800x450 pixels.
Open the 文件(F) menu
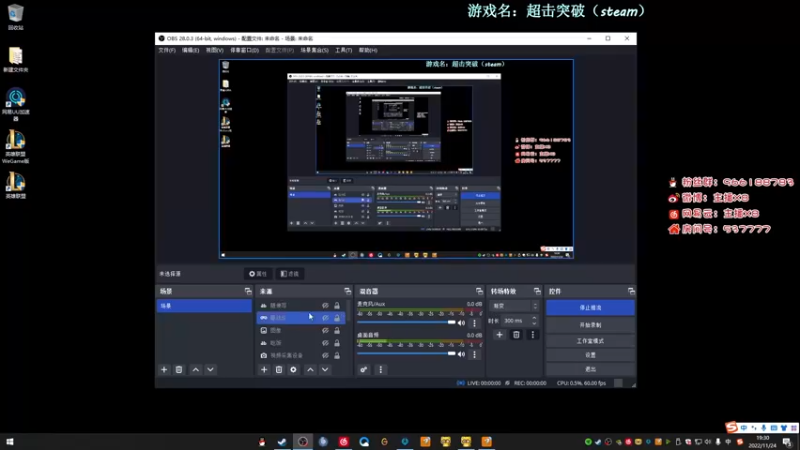point(167,50)
